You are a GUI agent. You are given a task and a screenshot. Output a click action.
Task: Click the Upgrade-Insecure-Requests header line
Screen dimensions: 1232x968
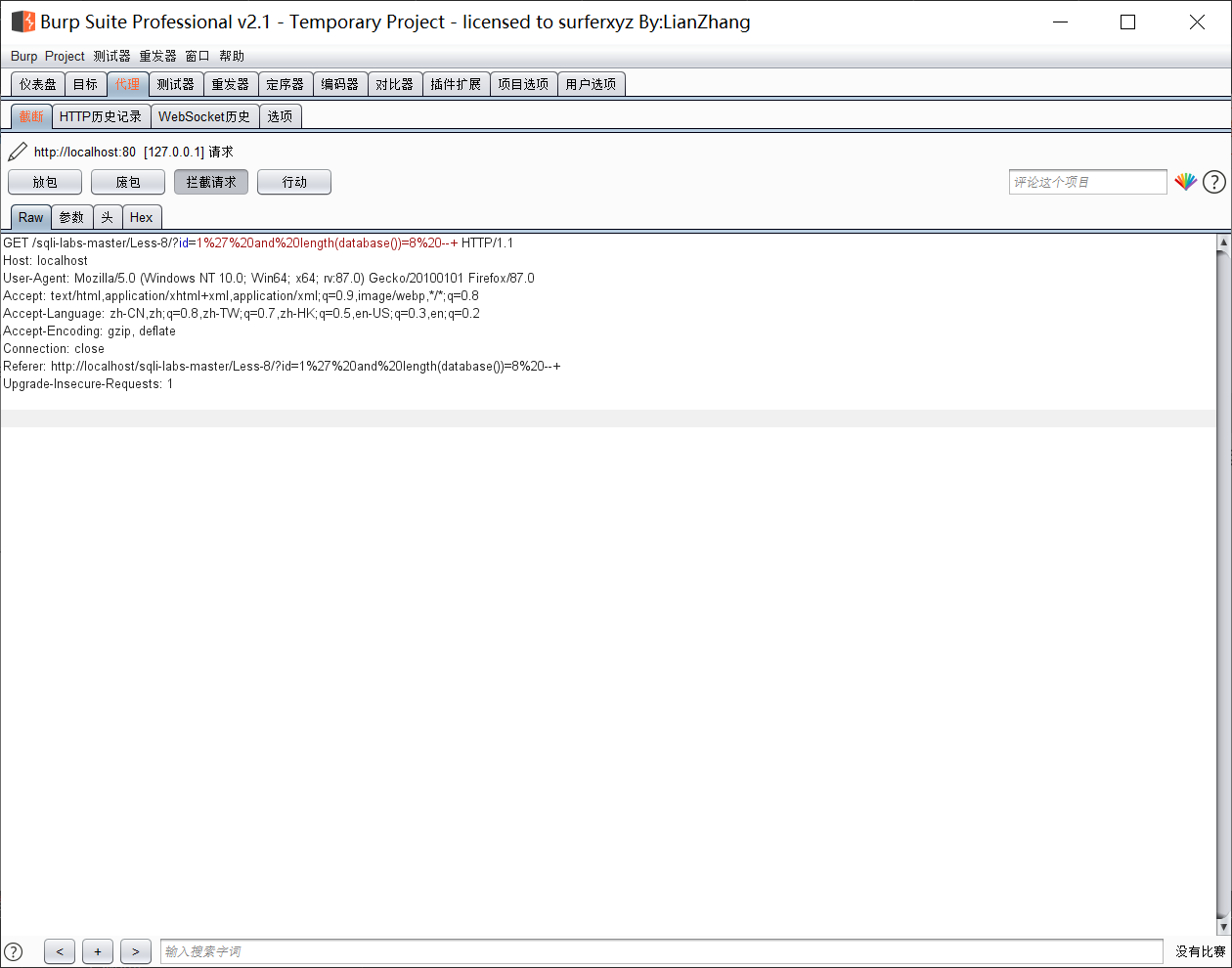[x=88, y=383]
